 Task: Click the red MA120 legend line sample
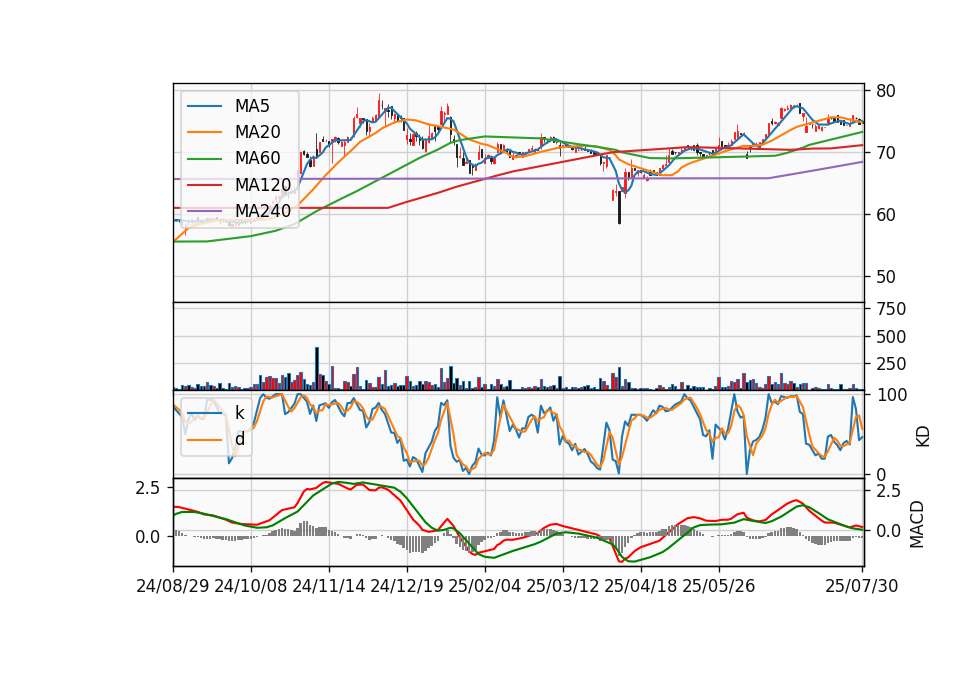[x=204, y=185]
